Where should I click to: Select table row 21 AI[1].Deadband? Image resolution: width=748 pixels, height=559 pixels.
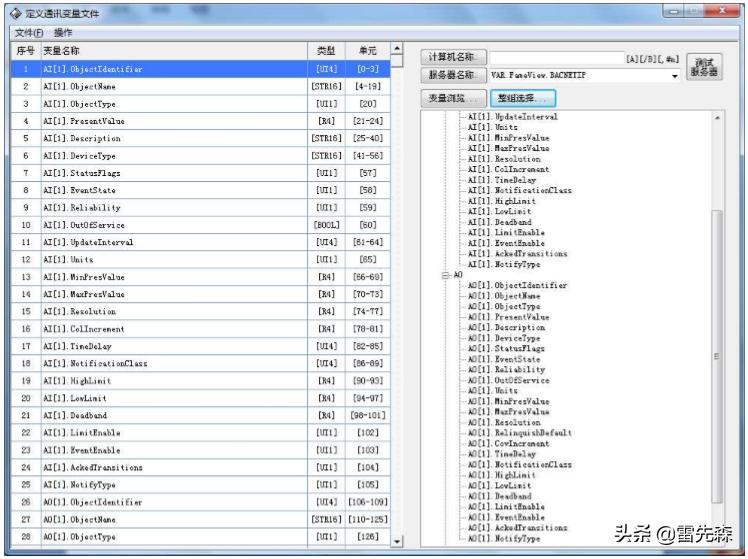tap(200, 415)
